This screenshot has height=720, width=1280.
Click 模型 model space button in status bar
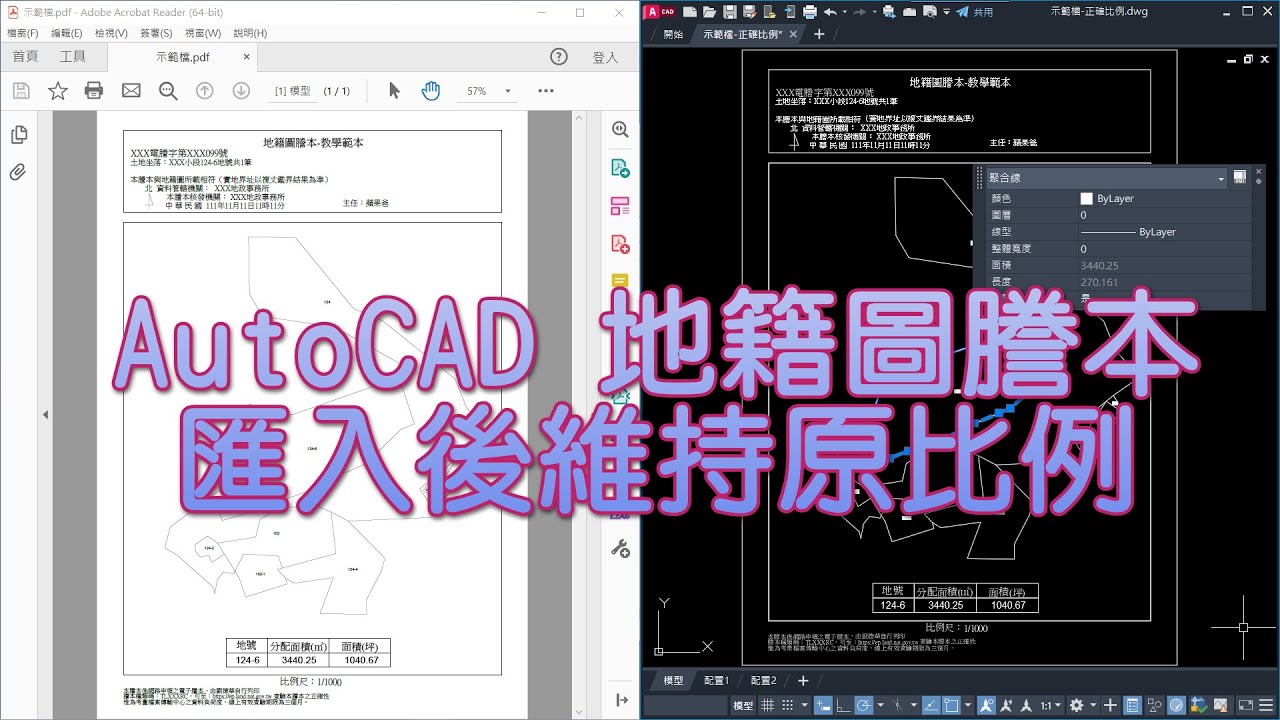(x=743, y=705)
